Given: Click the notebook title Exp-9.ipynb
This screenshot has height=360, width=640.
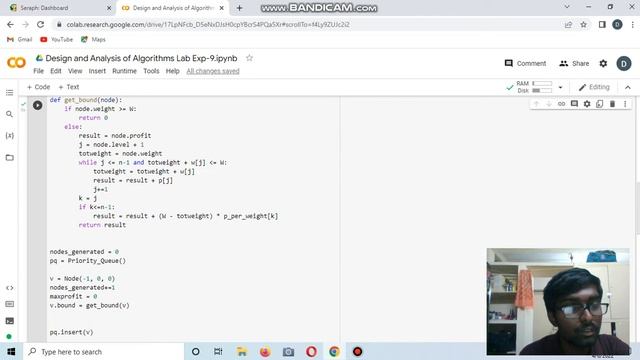Looking at the screenshot, I should pyautogui.click(x=141, y=58).
